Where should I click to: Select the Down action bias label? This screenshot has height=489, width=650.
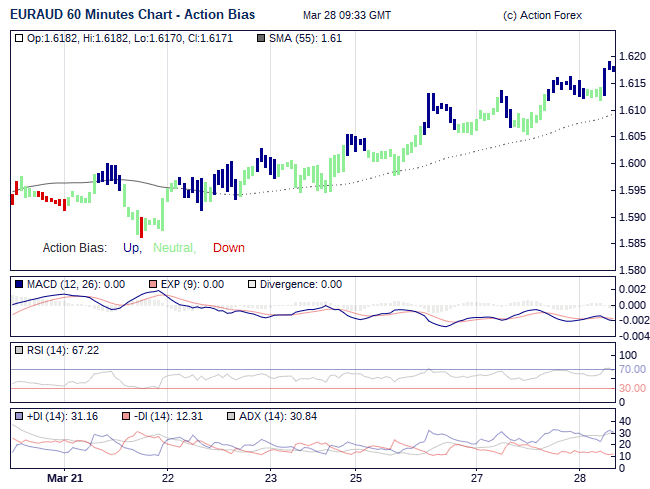pos(228,248)
